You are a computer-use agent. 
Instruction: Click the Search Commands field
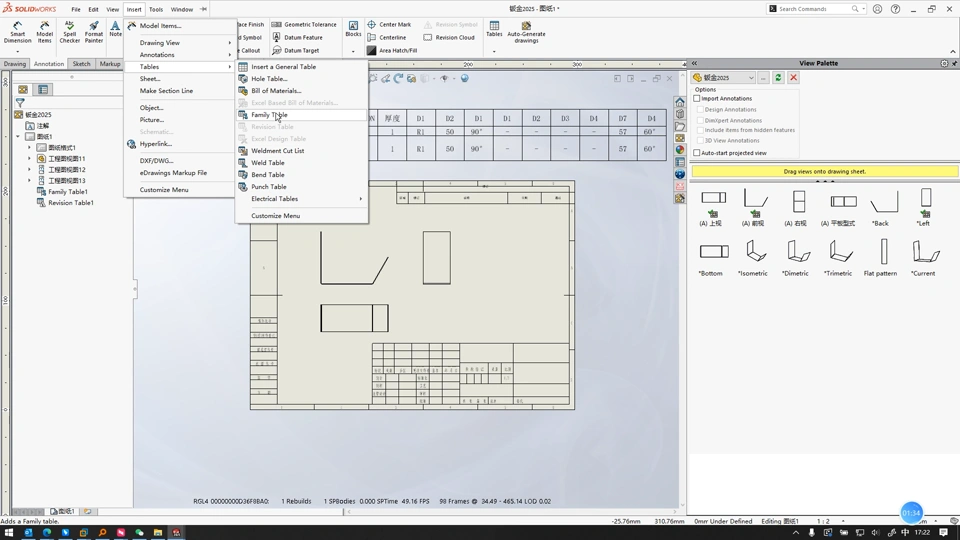click(814, 9)
